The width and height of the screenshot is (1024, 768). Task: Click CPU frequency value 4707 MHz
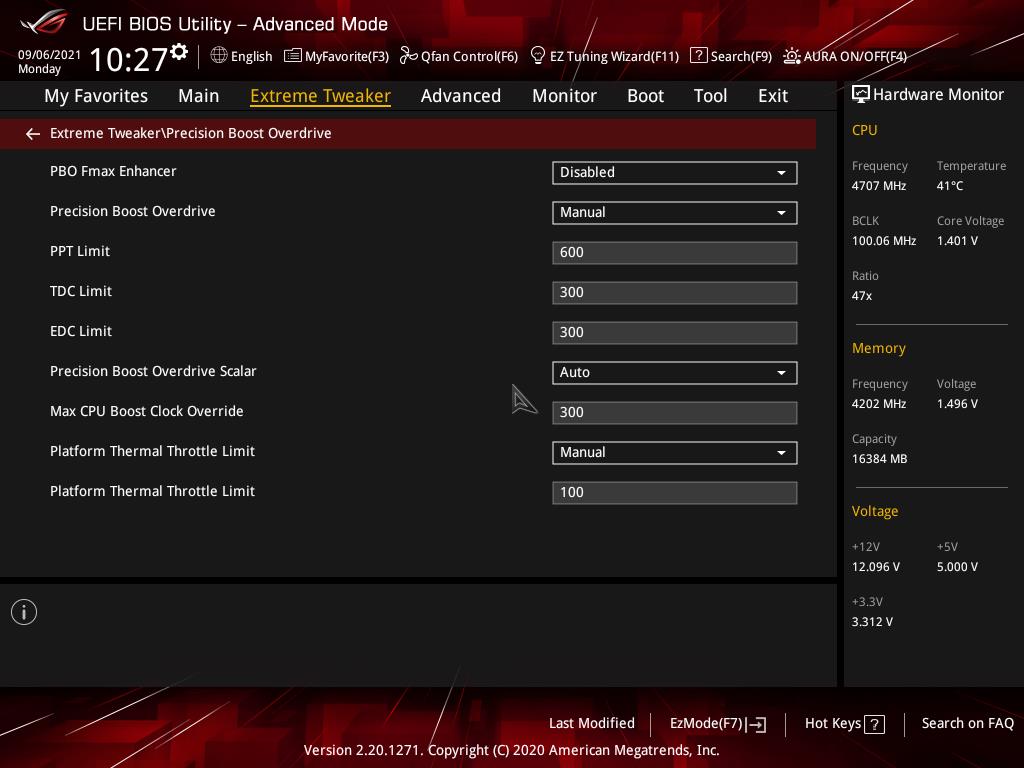tap(878, 186)
